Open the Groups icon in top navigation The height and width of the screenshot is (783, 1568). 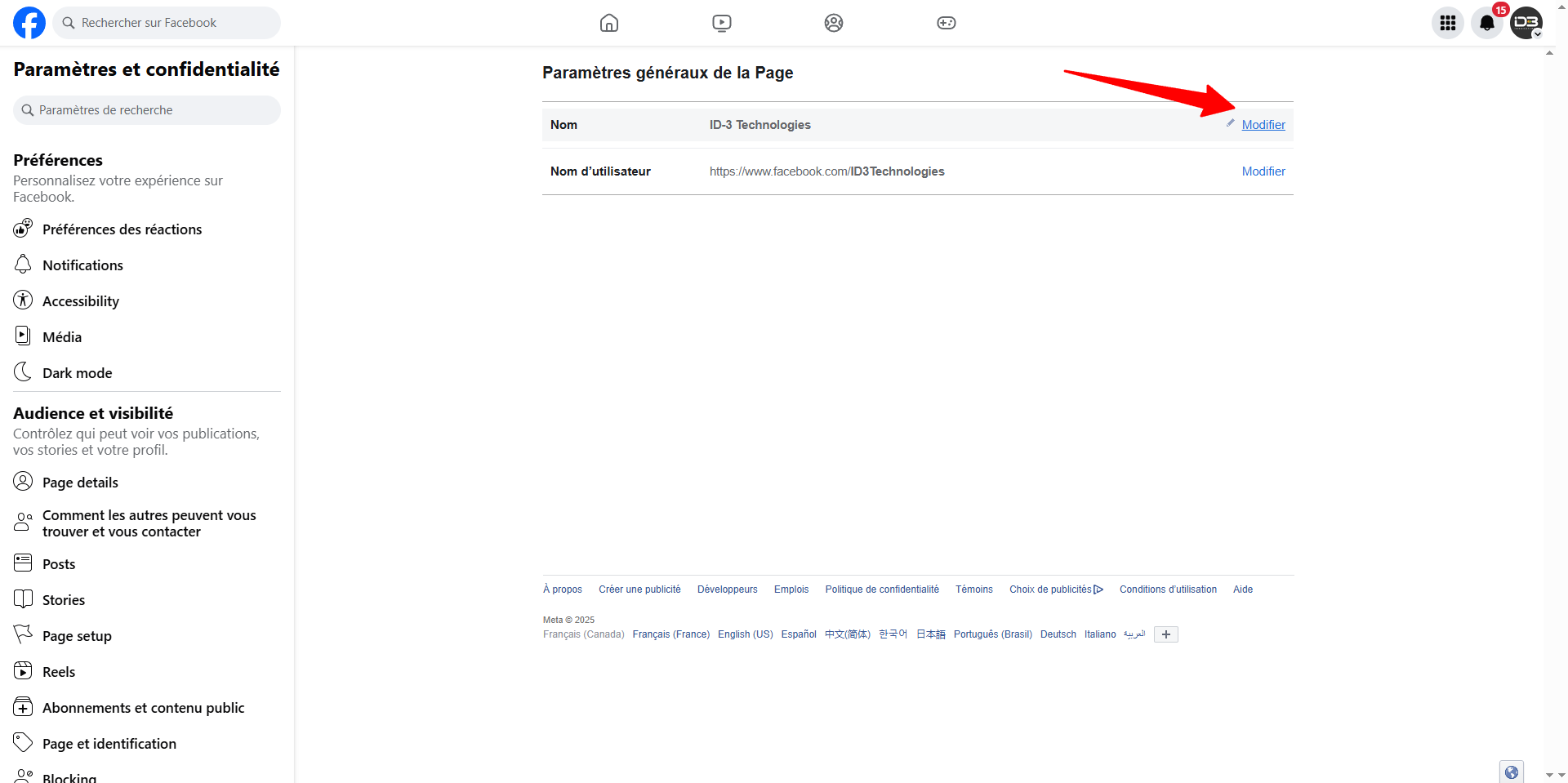834,23
